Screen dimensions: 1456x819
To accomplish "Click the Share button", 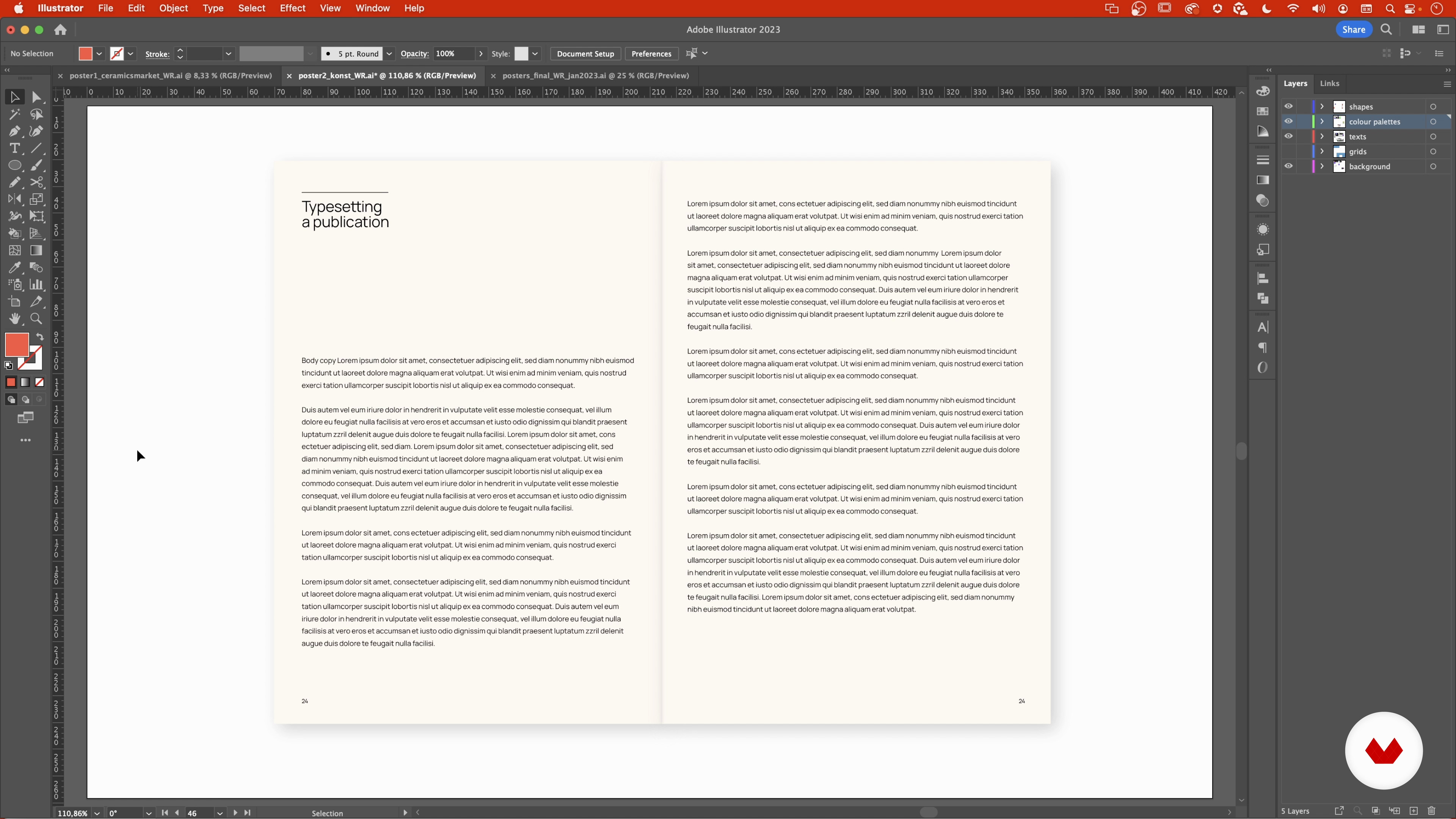I will (x=1353, y=30).
